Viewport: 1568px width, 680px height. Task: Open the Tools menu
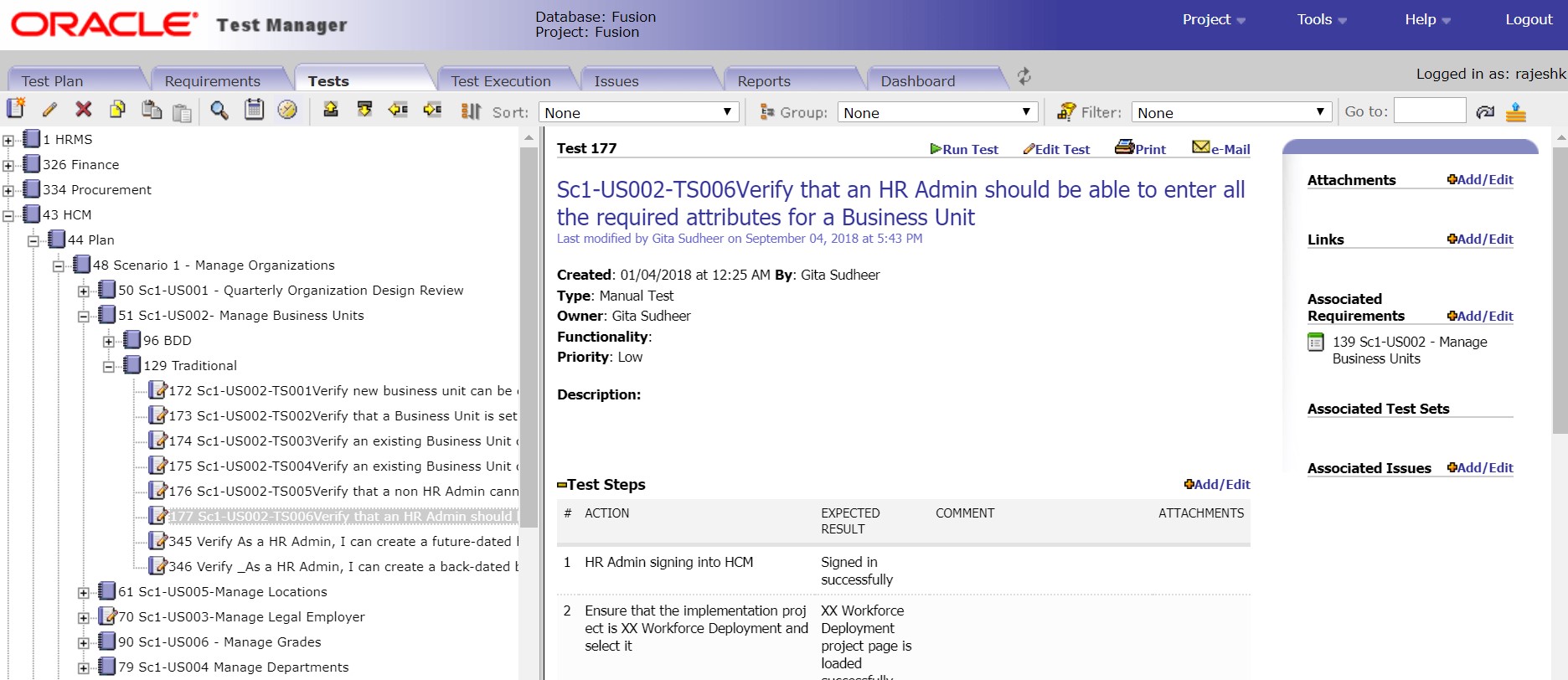[1321, 19]
